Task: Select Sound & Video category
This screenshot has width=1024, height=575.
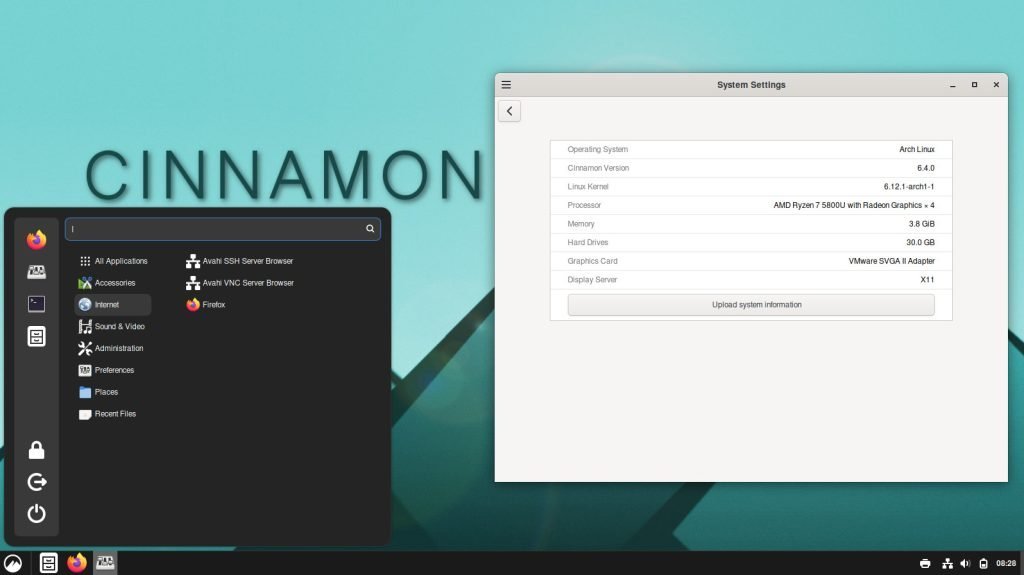Action: pos(113,326)
